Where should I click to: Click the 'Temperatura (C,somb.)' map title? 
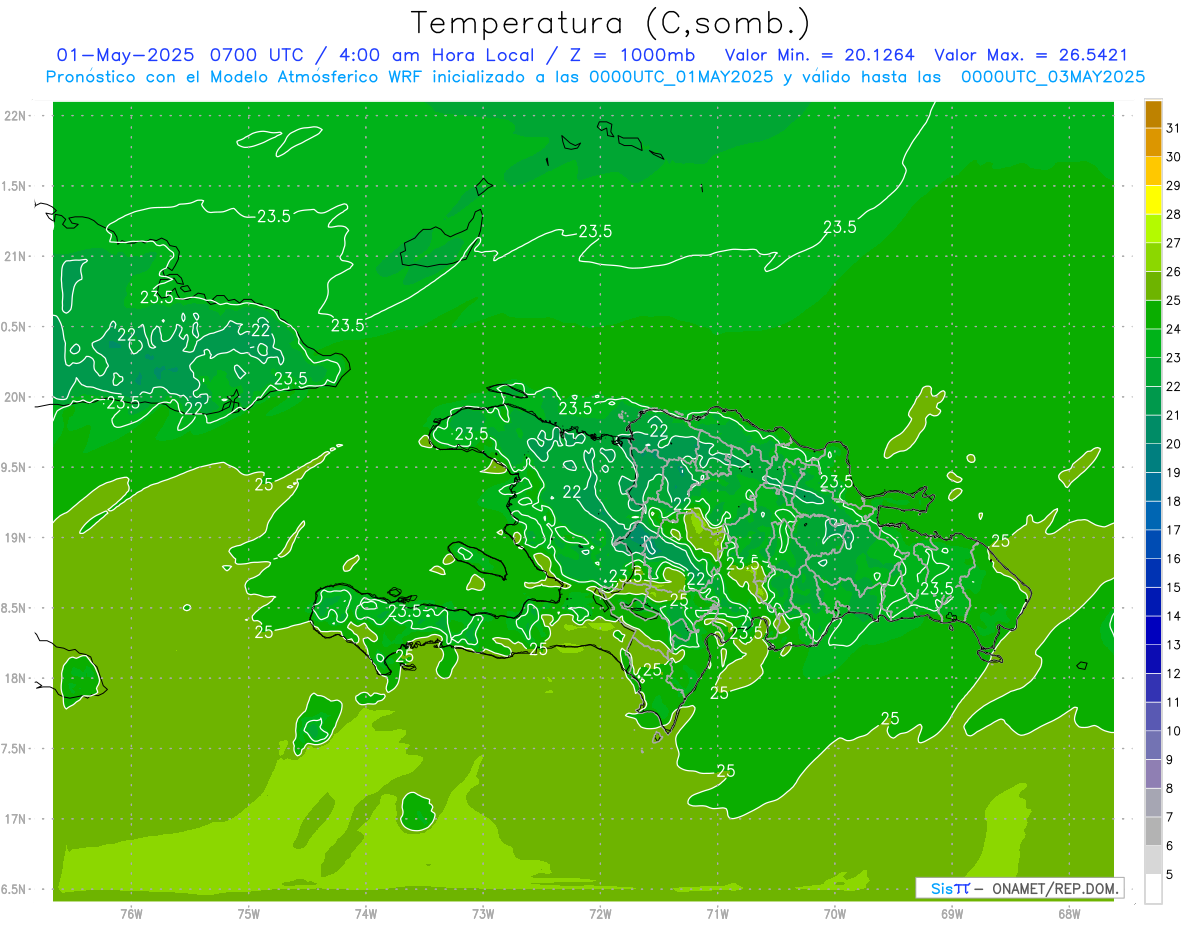point(610,23)
